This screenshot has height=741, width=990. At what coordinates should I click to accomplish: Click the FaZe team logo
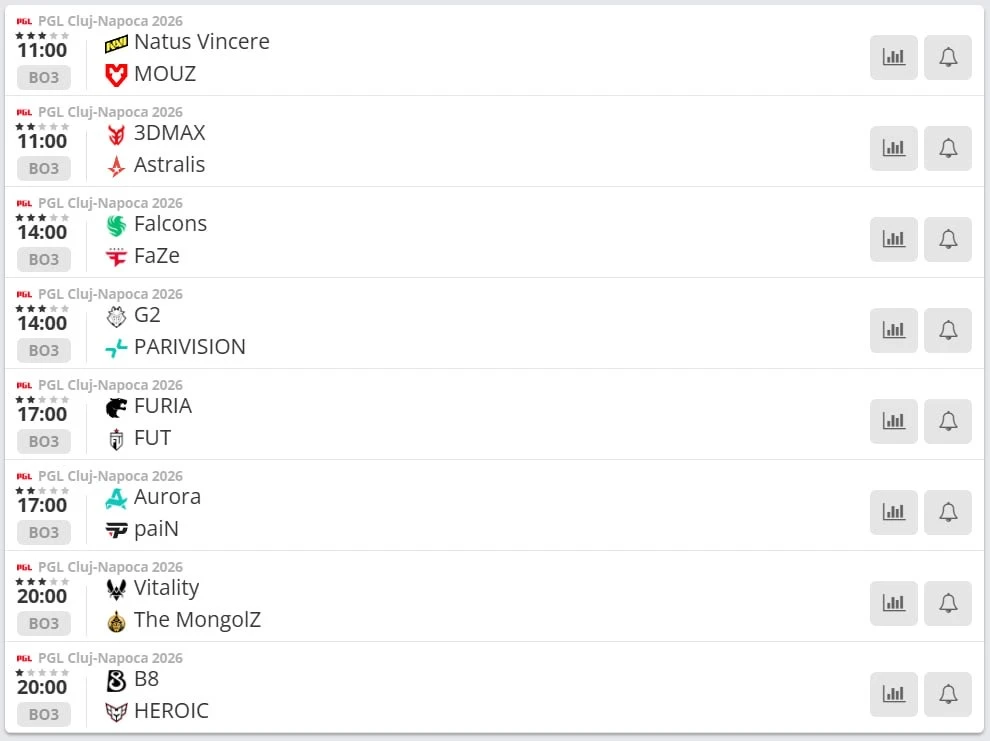(117, 257)
